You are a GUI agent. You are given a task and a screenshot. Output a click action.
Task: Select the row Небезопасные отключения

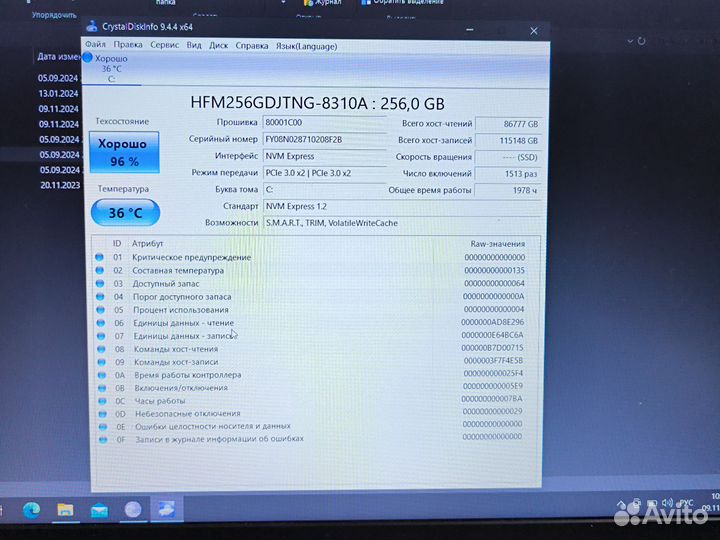[310, 413]
